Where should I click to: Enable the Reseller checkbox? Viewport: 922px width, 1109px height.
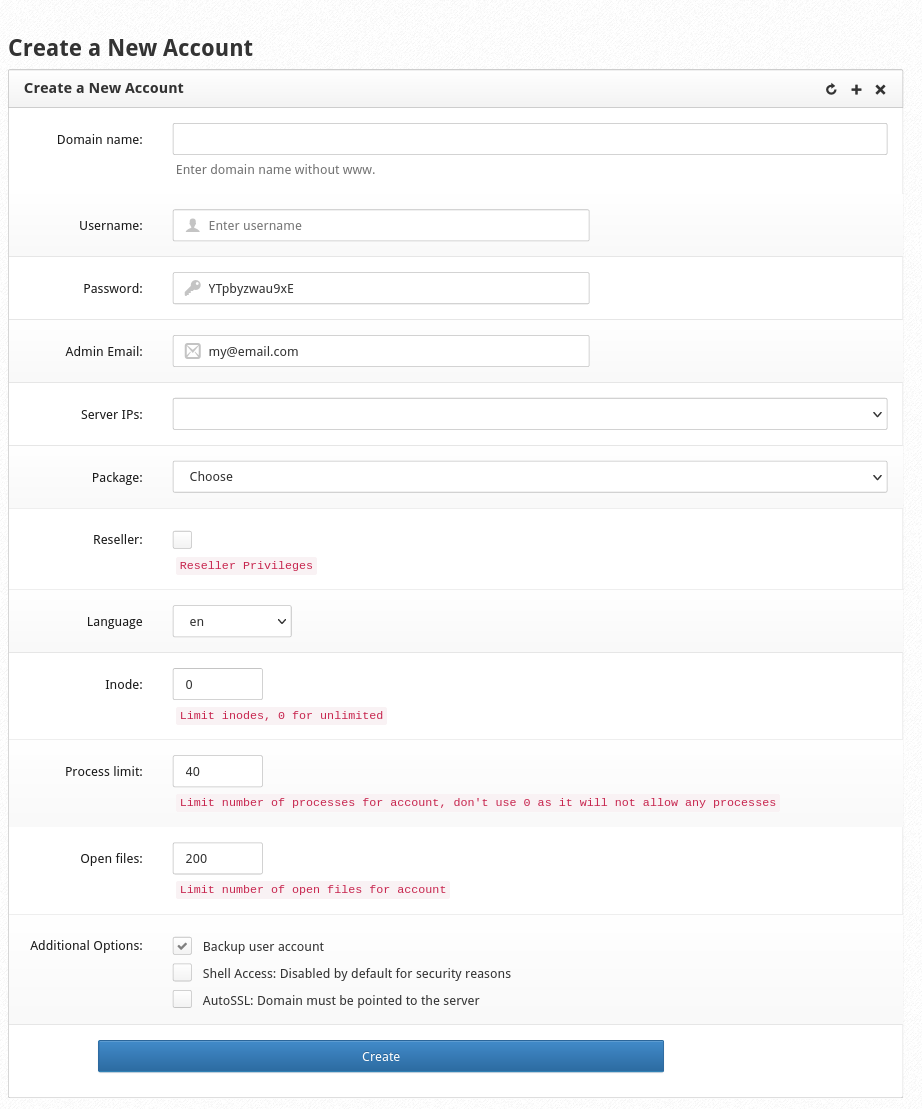(182, 539)
